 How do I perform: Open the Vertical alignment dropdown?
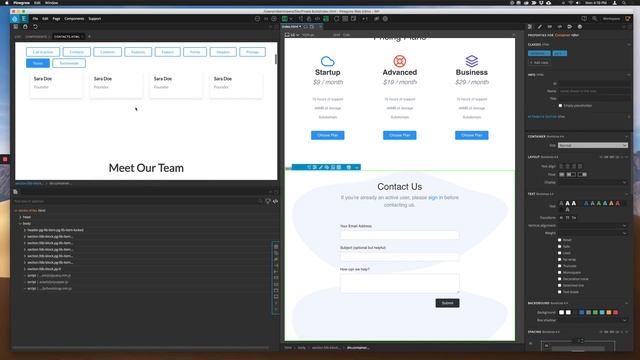592,225
